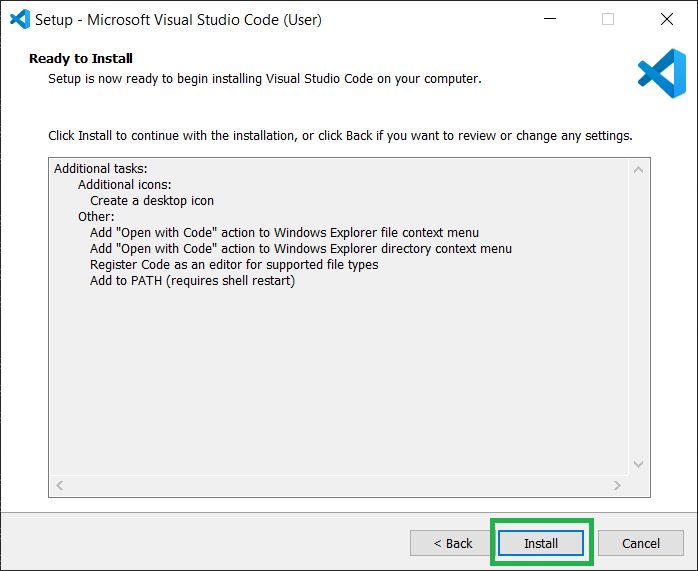
Task: Click the VS Code icon in title bar
Action: tap(20, 19)
